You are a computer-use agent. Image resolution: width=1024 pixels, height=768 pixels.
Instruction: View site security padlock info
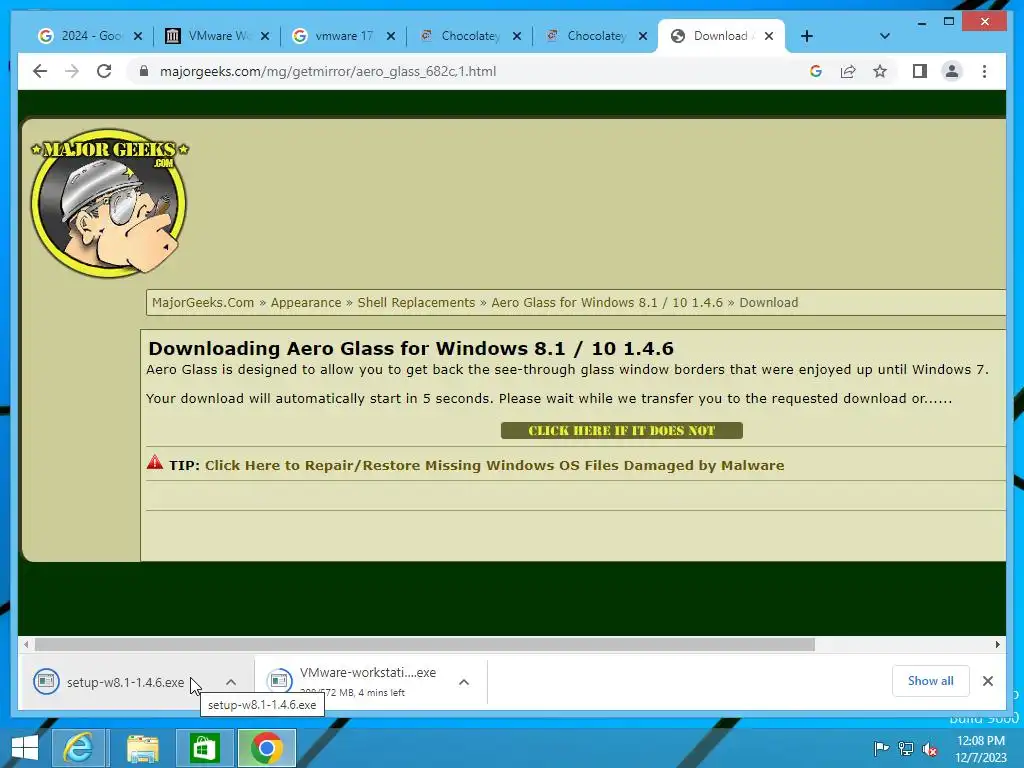144,71
